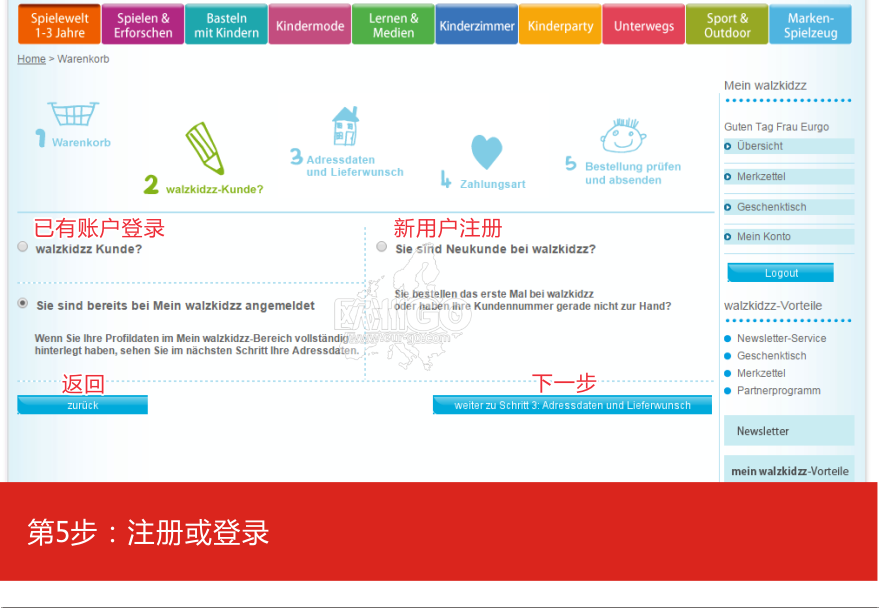
Task: Click the green pencil walzkidzz-Kunde step icon
Action: click(205, 148)
